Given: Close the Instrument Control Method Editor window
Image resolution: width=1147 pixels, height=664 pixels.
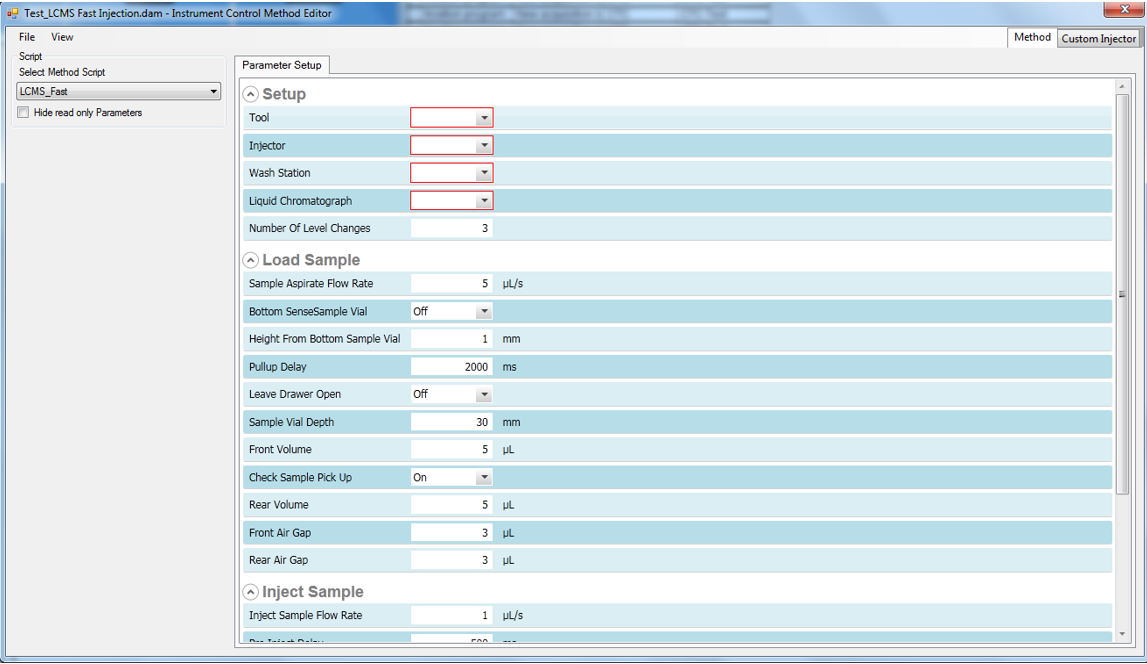Looking at the screenshot, I should [x=1116, y=10].
